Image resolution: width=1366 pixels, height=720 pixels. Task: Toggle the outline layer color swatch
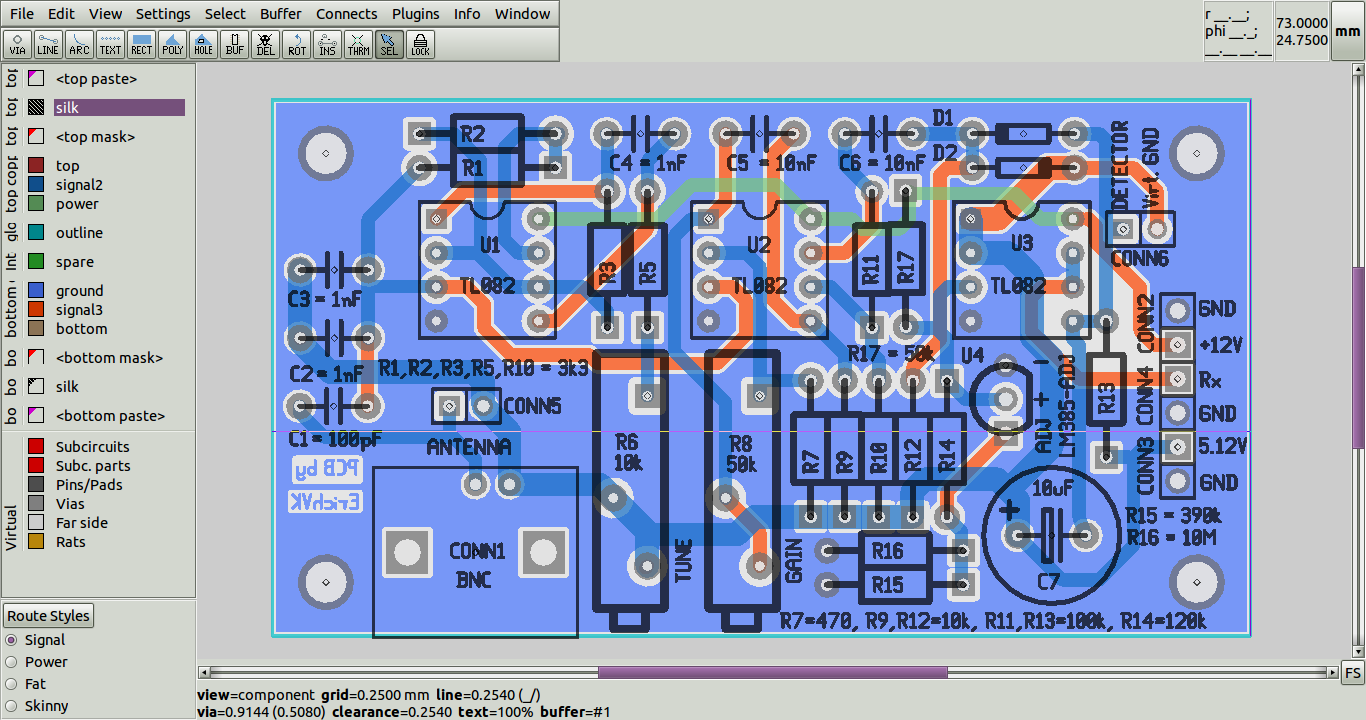pos(36,233)
